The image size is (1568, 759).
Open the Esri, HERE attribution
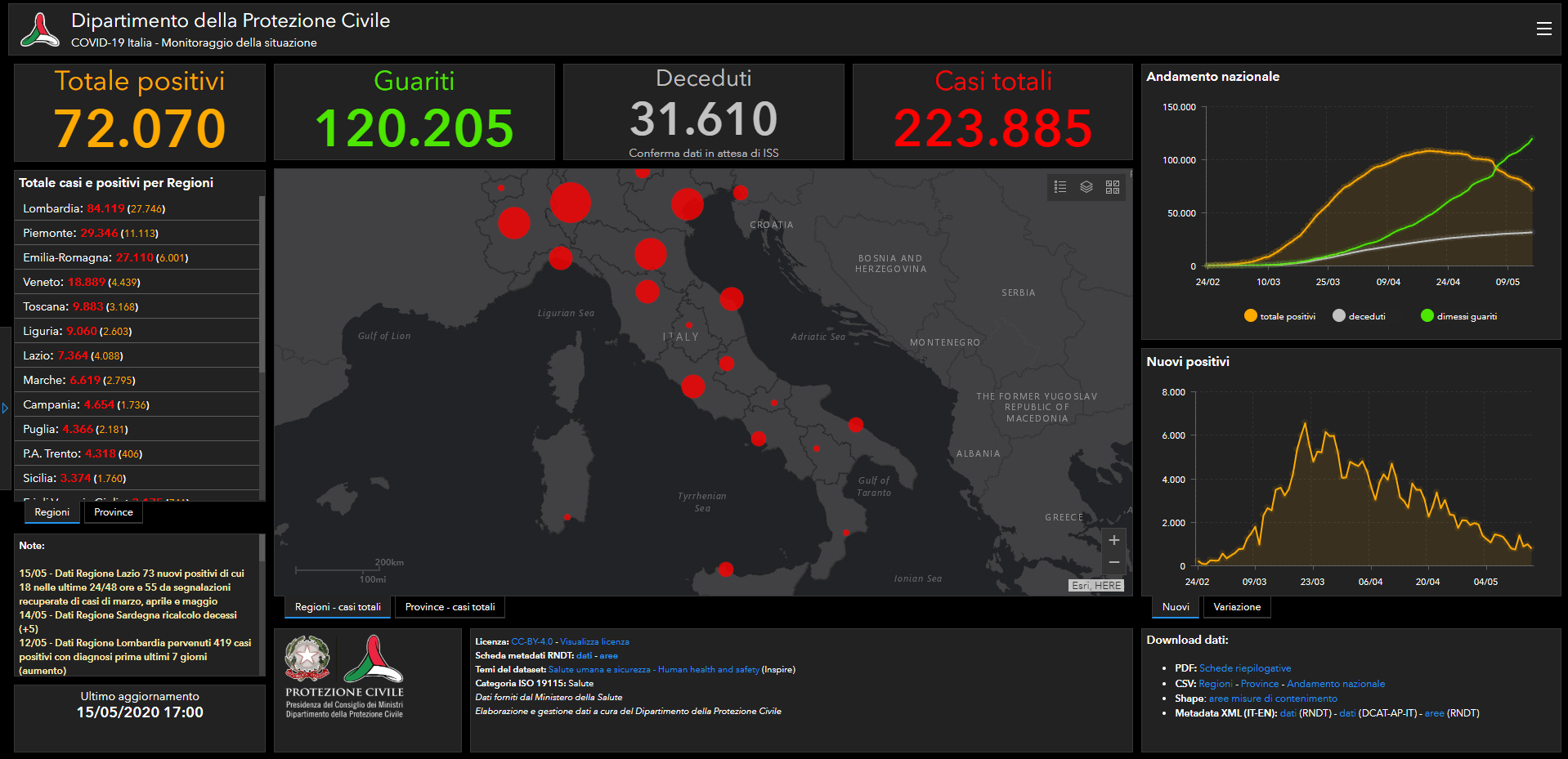pos(1096,586)
